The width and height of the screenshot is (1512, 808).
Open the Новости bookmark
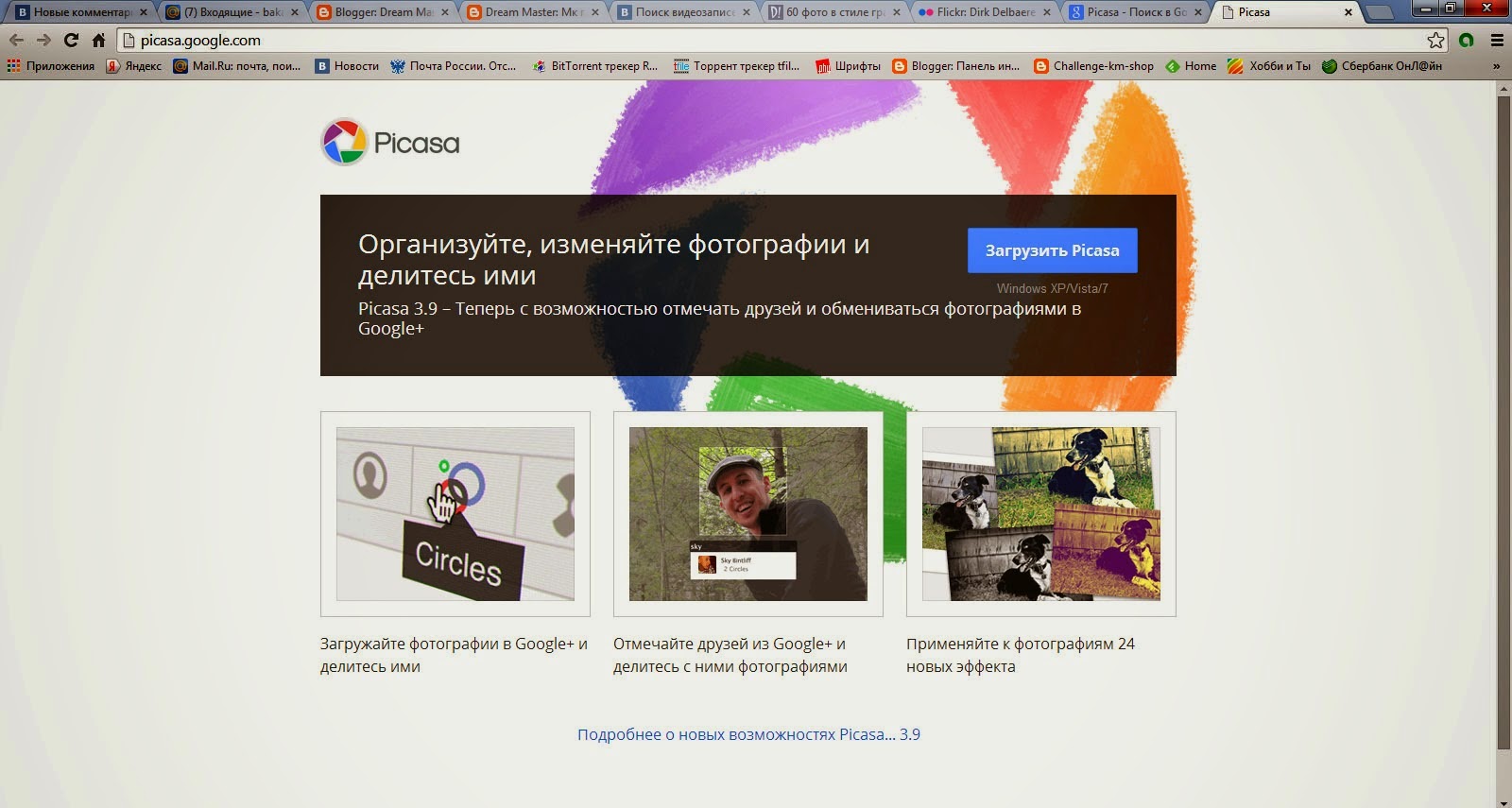point(347,66)
